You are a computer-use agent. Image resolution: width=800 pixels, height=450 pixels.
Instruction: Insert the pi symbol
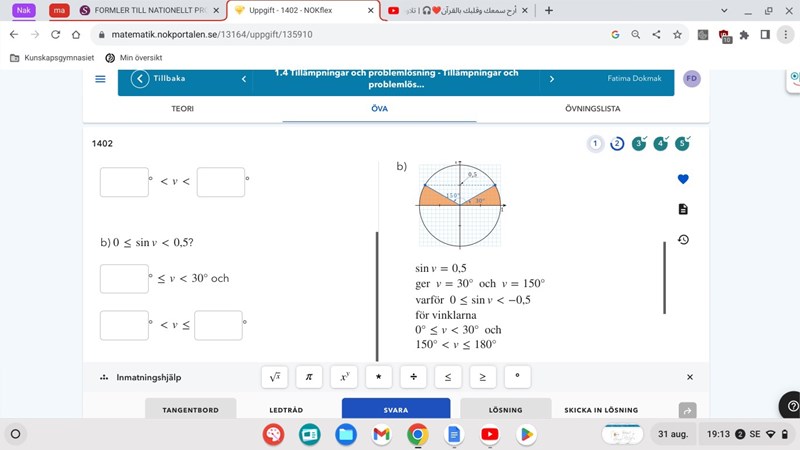tap(309, 377)
